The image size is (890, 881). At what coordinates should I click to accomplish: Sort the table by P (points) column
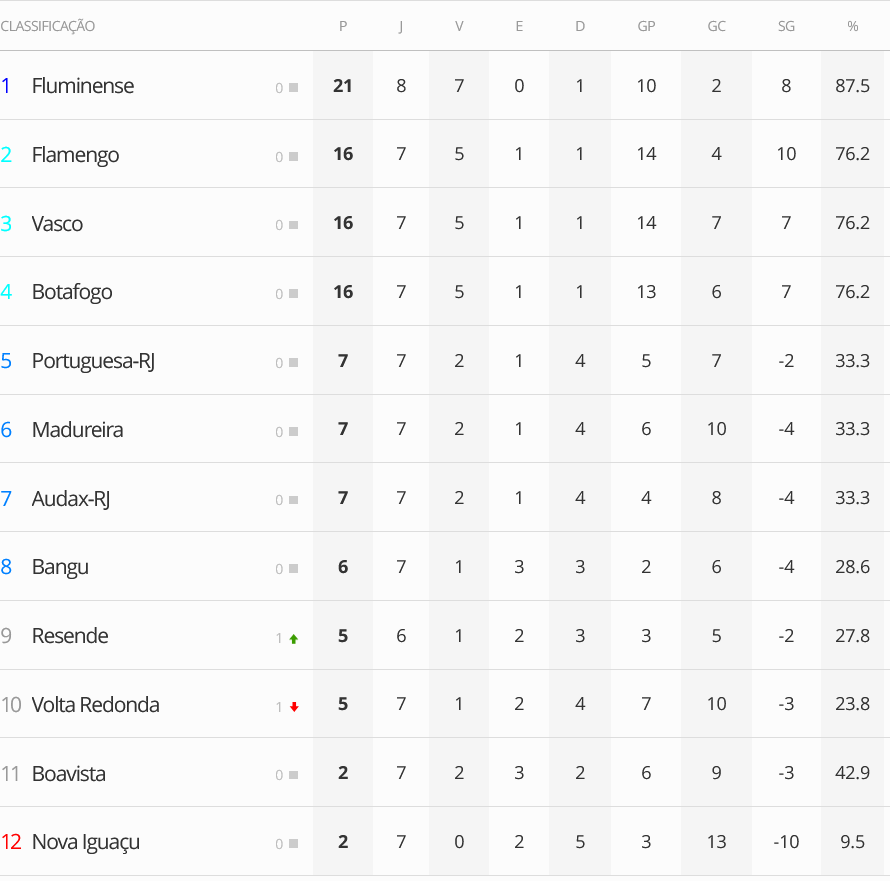click(343, 26)
